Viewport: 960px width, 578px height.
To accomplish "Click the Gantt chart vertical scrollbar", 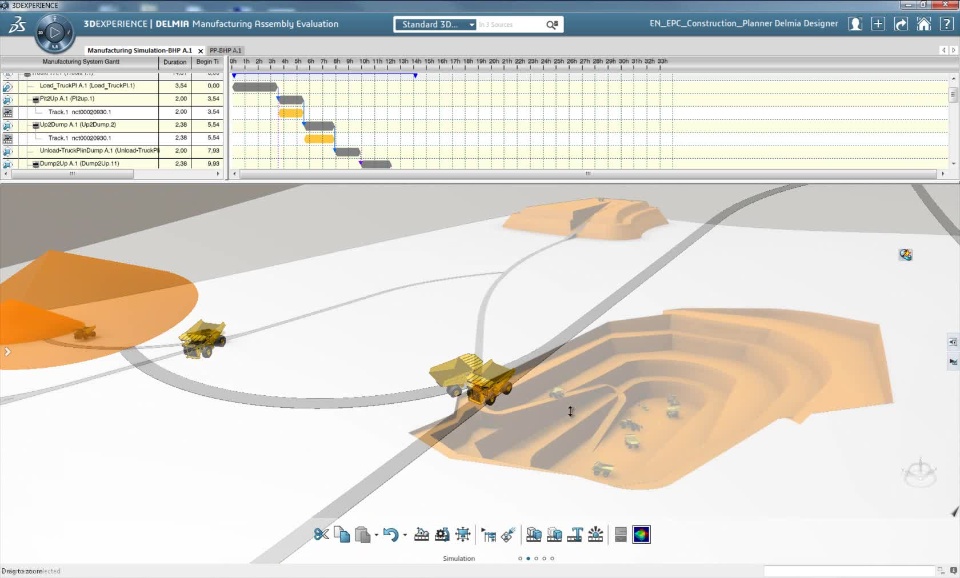I will pyautogui.click(x=953, y=95).
